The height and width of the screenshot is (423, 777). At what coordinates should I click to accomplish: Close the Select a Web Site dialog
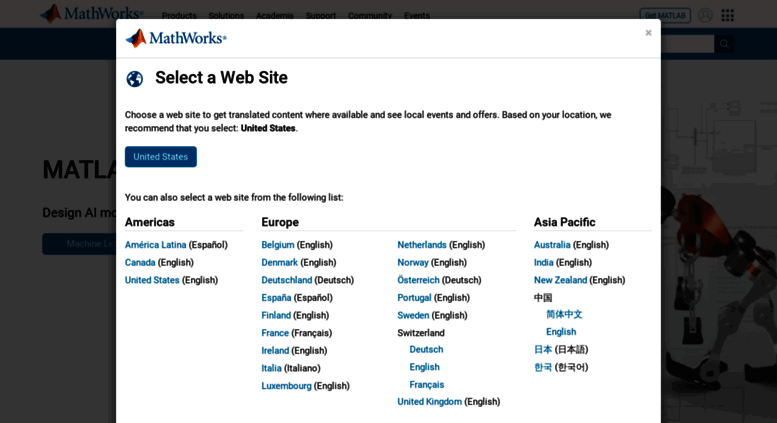tap(648, 33)
